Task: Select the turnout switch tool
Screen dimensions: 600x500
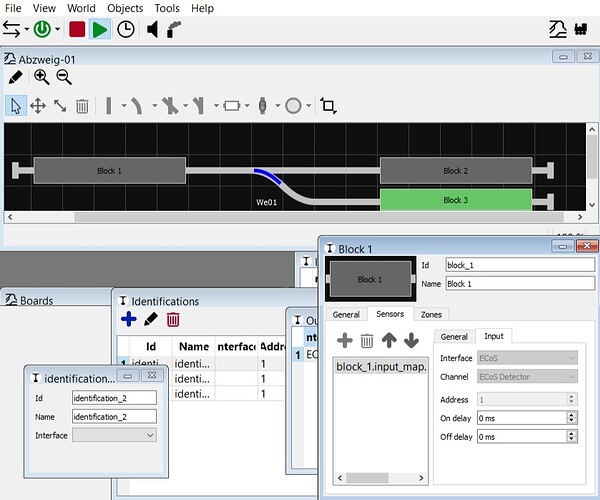Action: 199,106
